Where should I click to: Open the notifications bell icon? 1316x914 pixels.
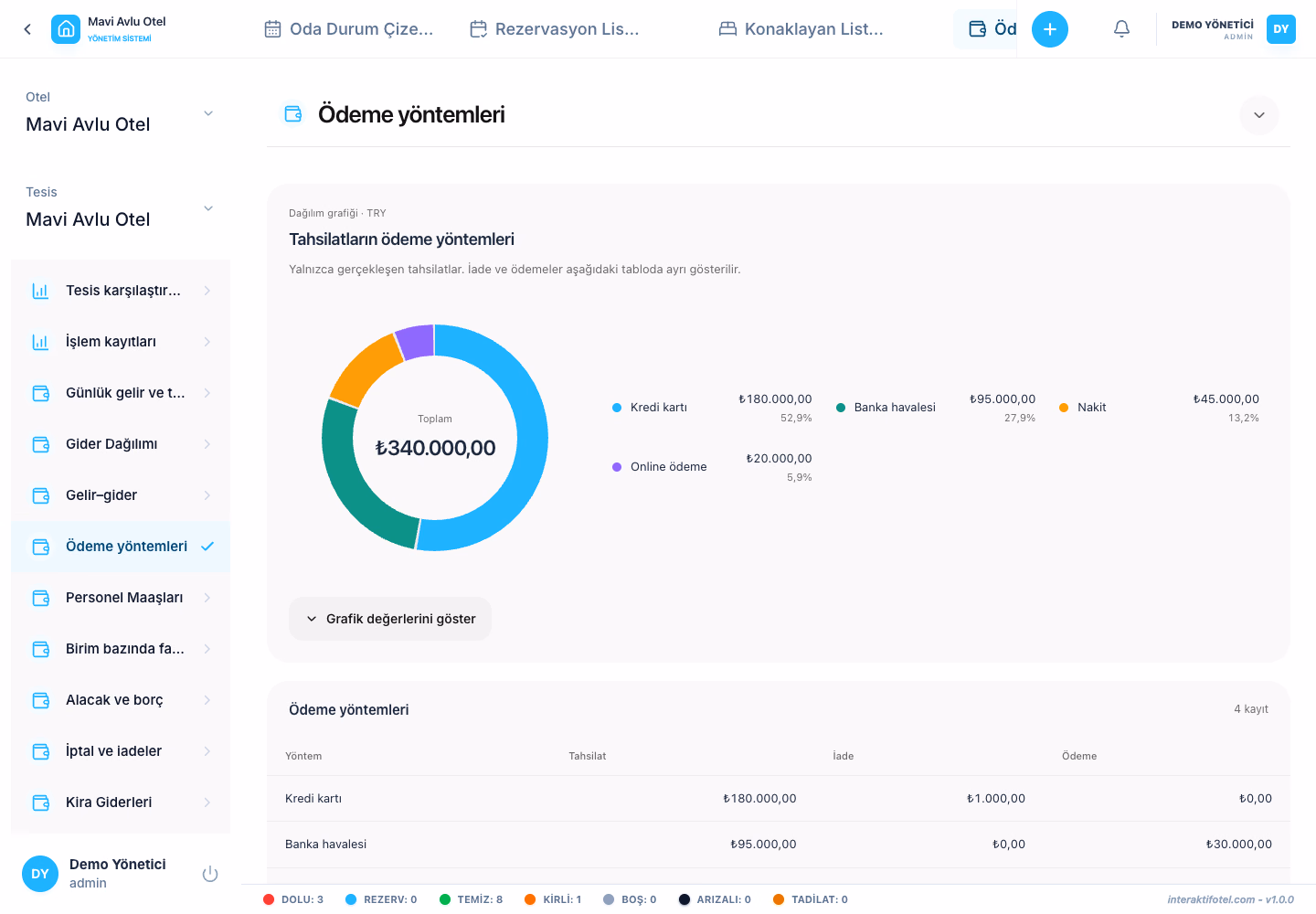tap(1121, 29)
